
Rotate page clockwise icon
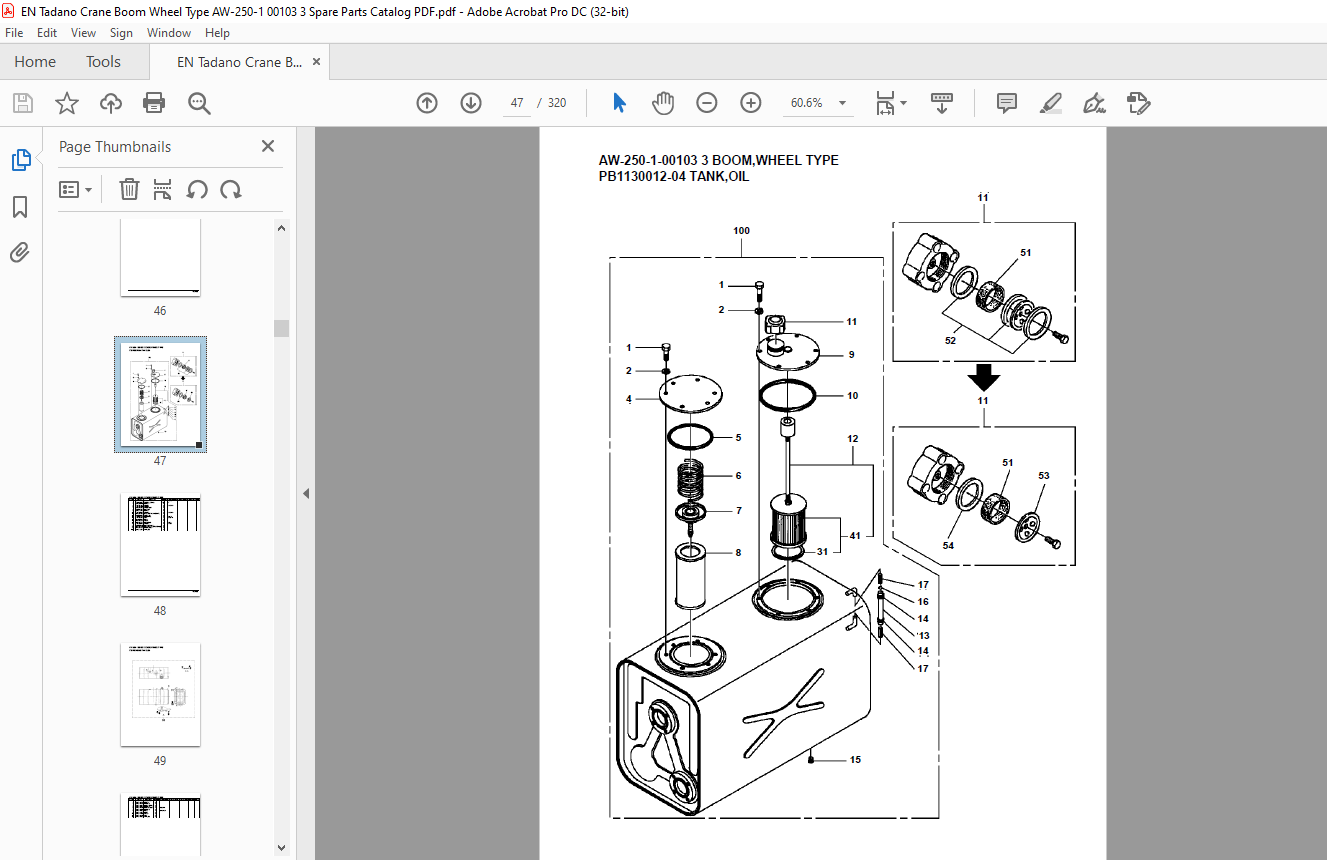(231, 189)
